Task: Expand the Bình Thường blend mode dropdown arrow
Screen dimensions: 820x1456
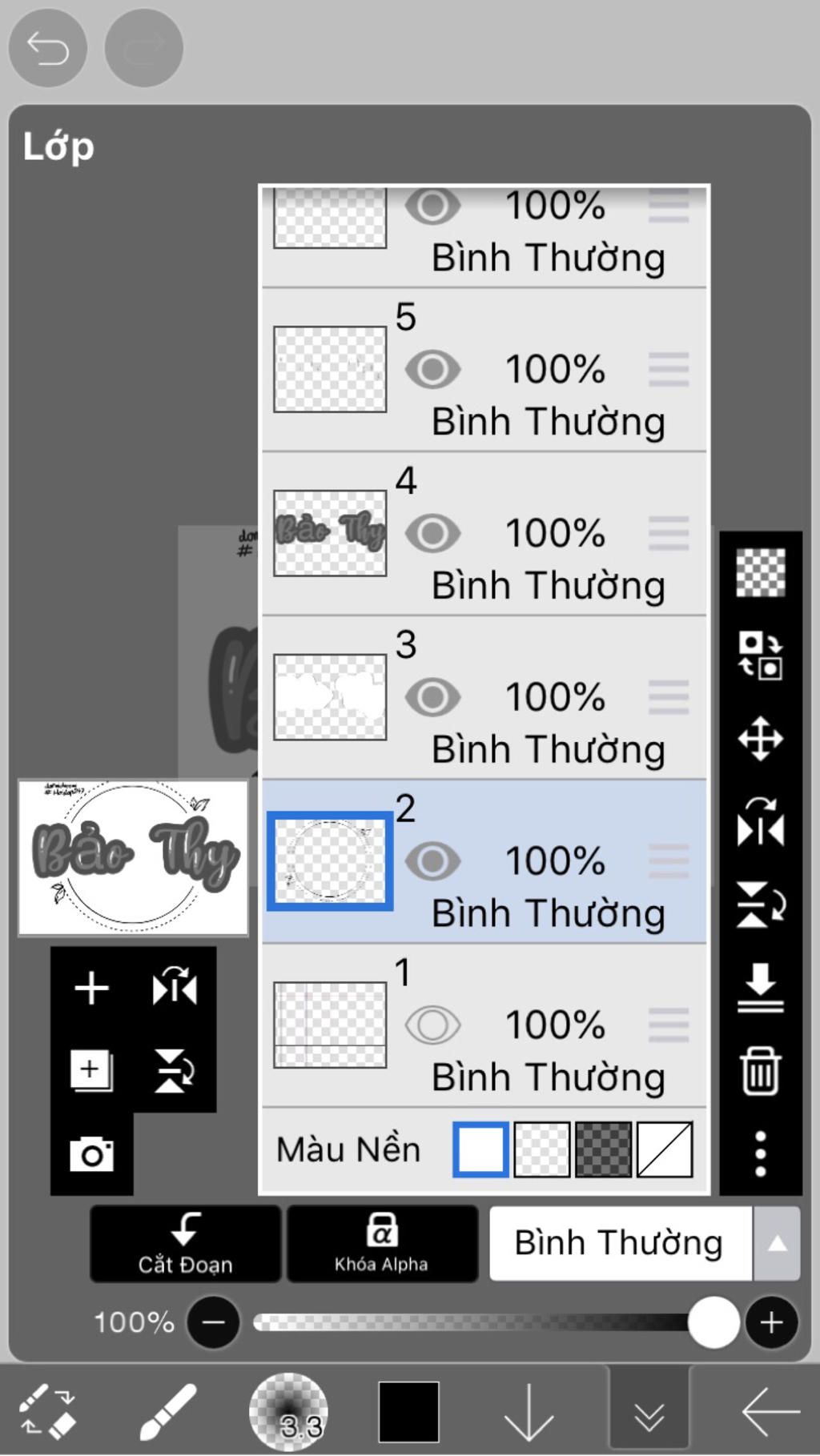Action: (x=776, y=1243)
